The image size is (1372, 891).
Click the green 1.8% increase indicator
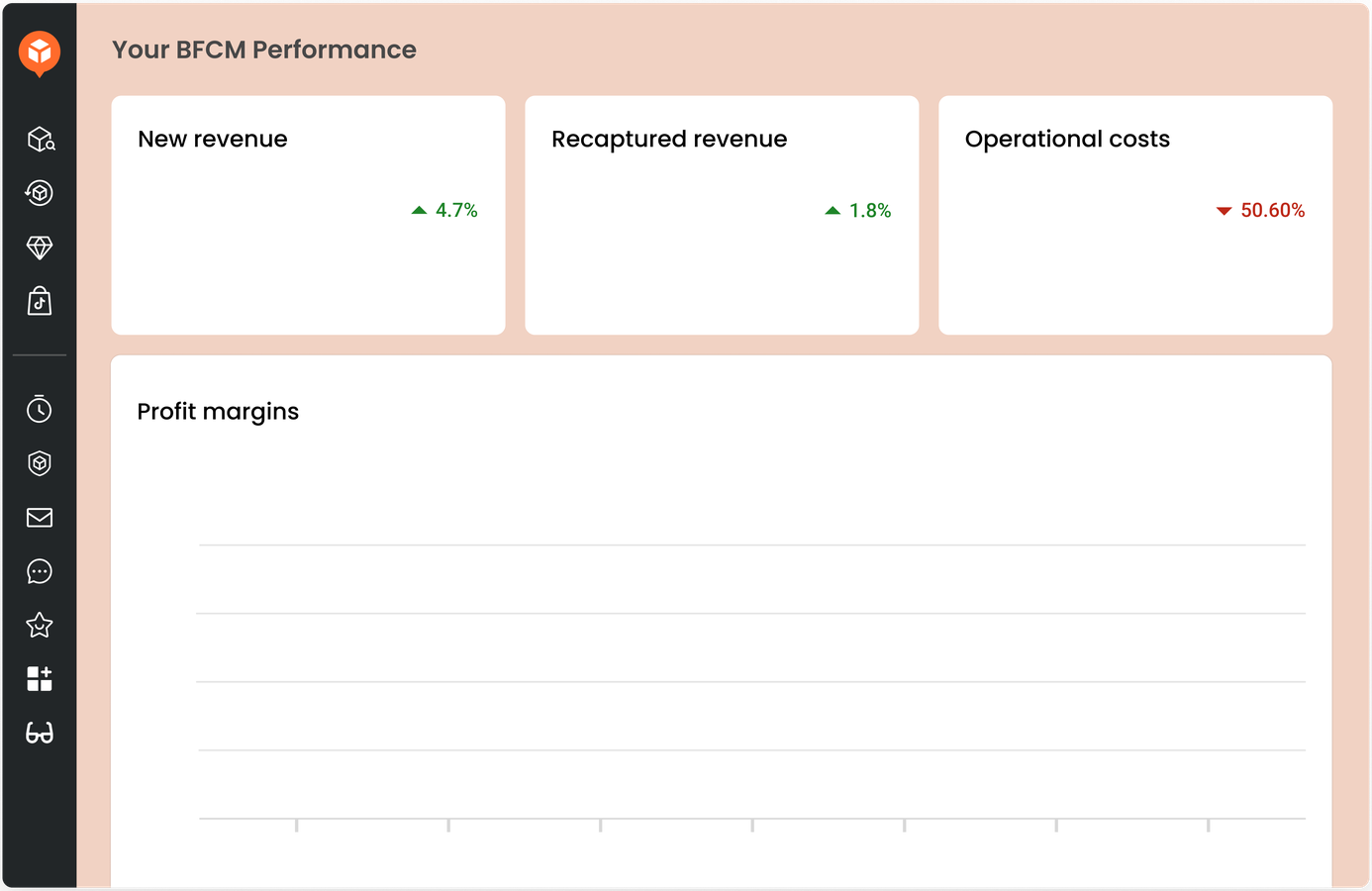[x=859, y=210]
